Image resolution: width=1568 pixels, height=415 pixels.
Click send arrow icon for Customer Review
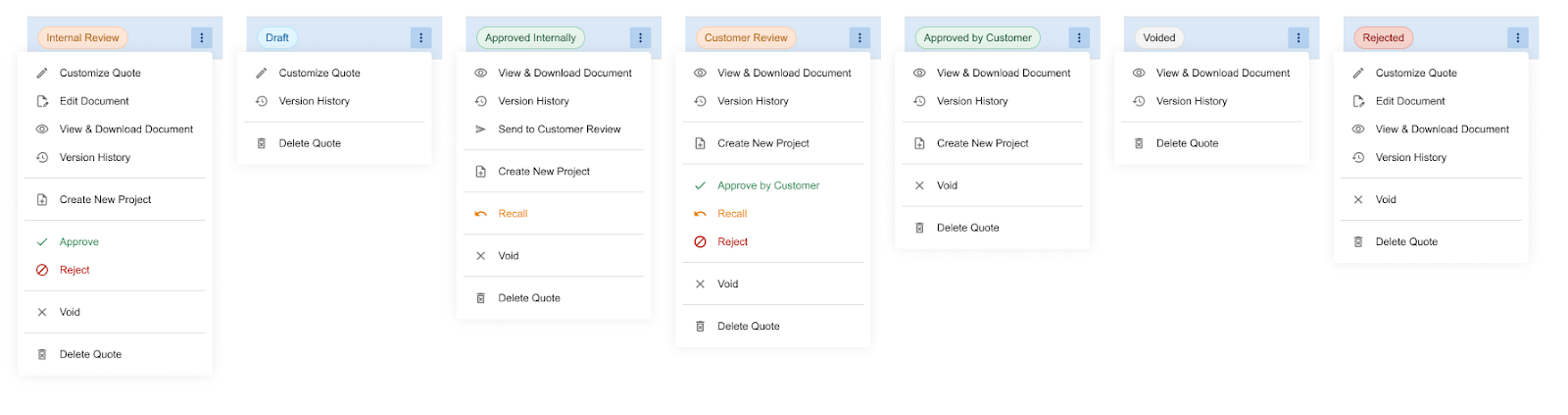pyautogui.click(x=480, y=130)
